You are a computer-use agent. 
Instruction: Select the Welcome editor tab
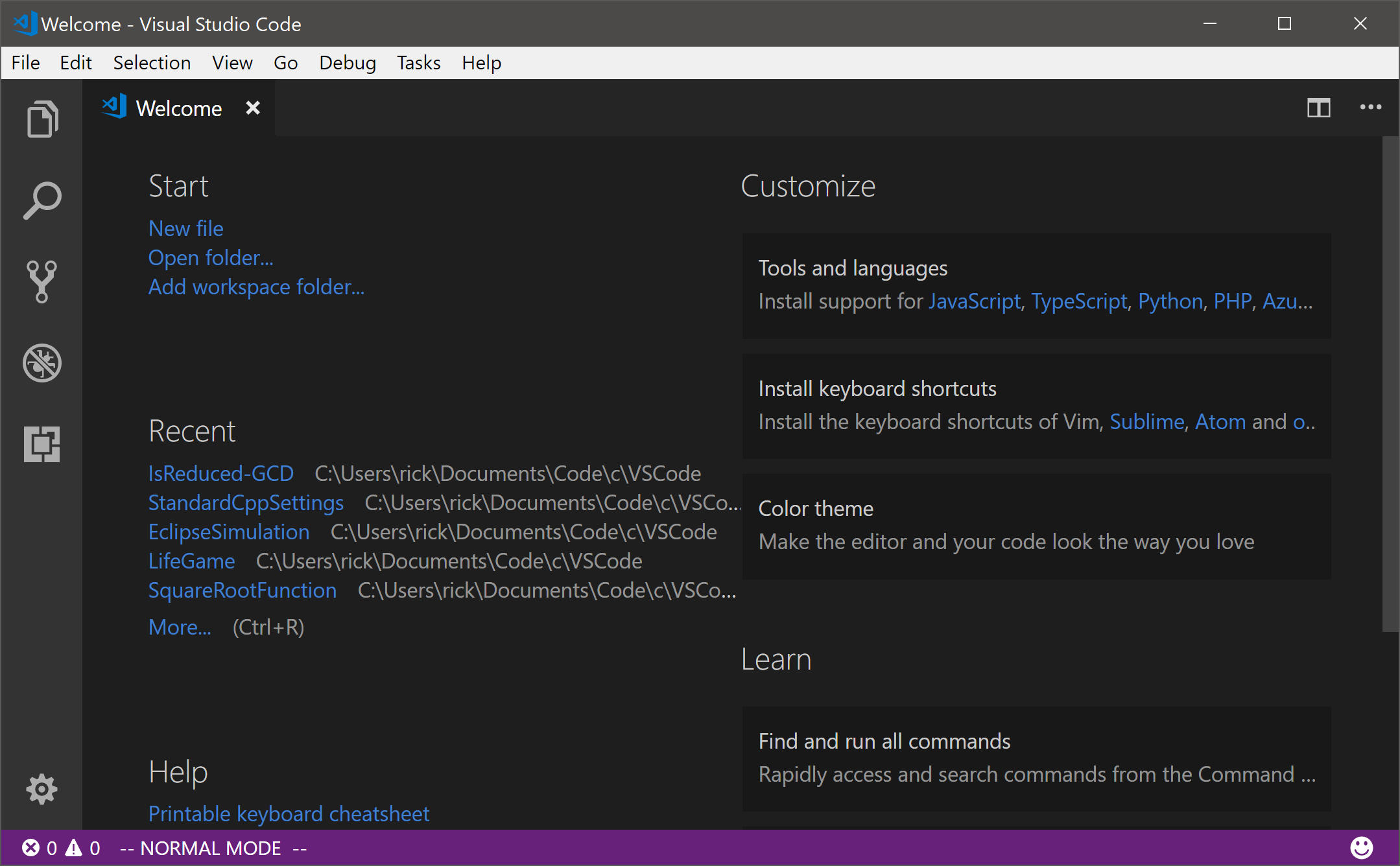179,108
